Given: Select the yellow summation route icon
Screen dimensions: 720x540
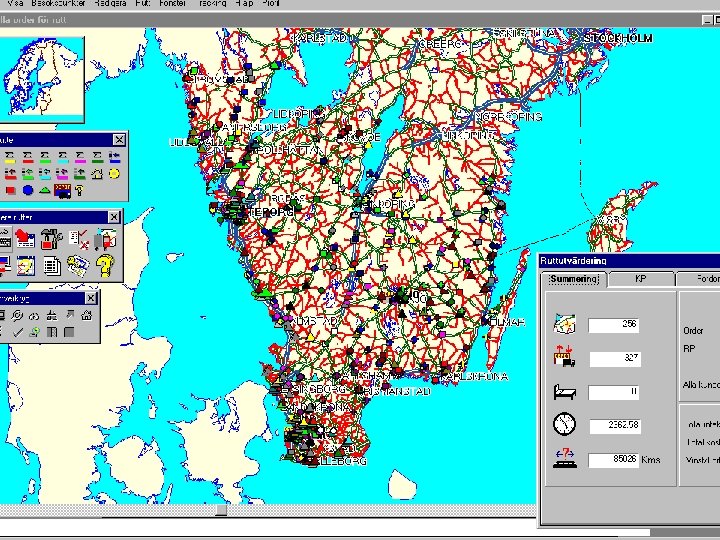Looking at the screenshot, I should tap(10, 158).
